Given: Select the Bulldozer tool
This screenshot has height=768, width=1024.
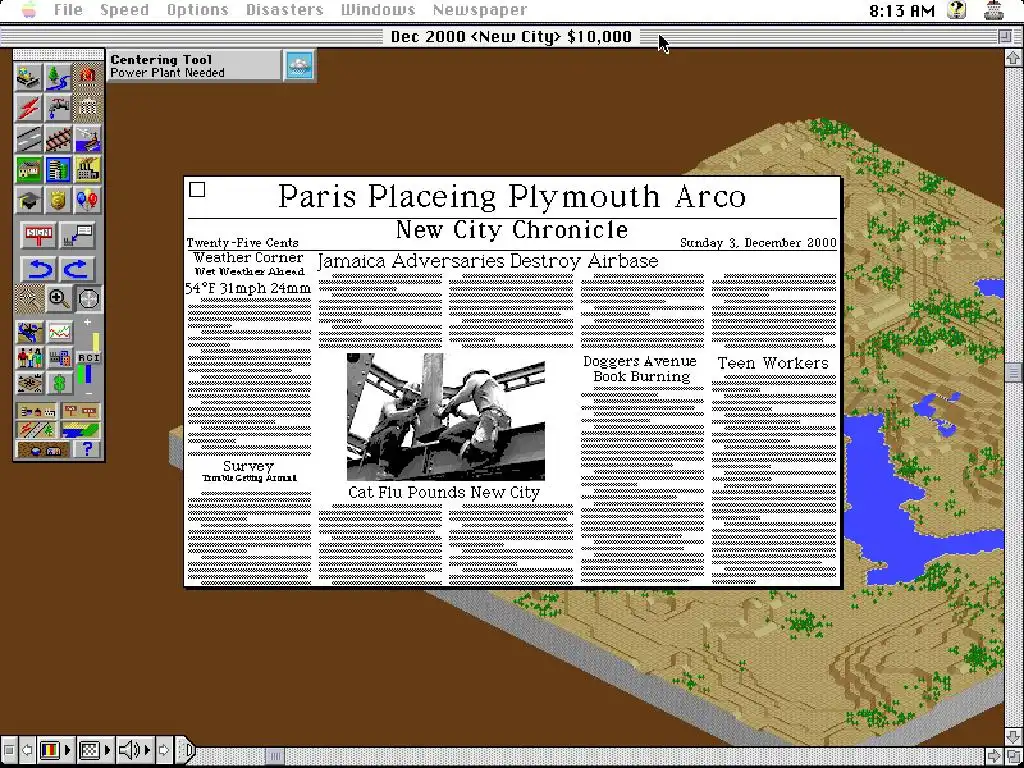Looking at the screenshot, I should pos(29,77).
